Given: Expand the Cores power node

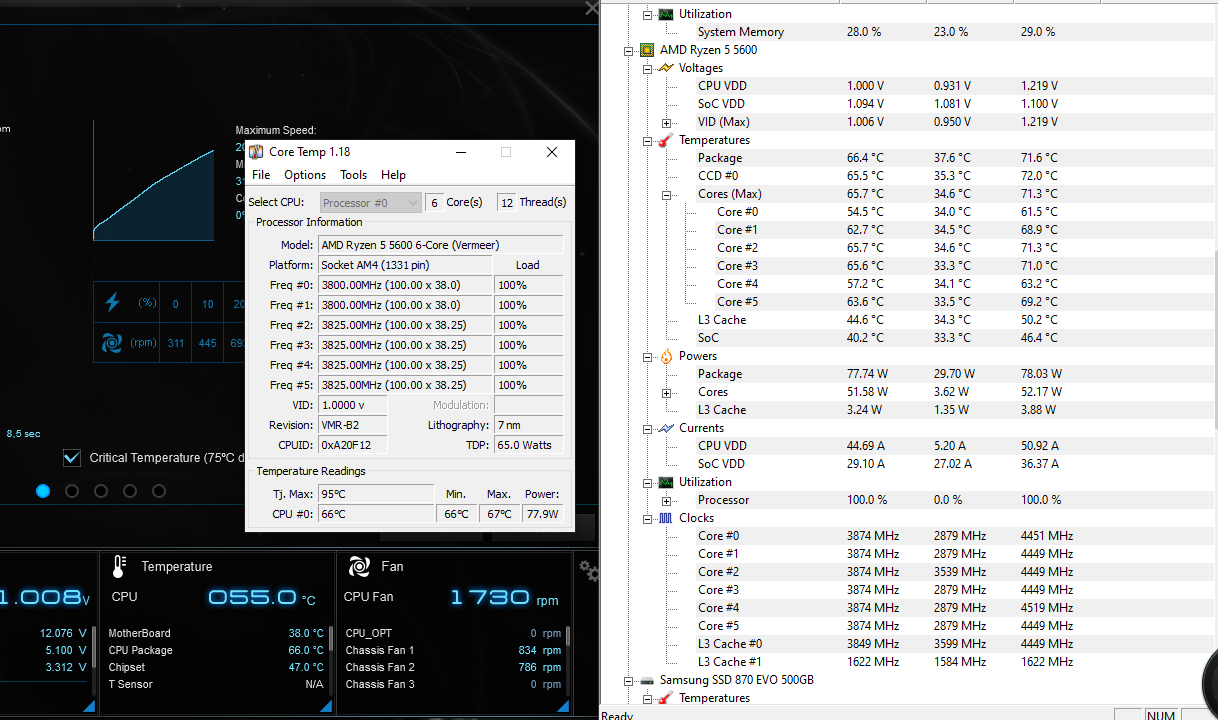Looking at the screenshot, I should click(667, 392).
